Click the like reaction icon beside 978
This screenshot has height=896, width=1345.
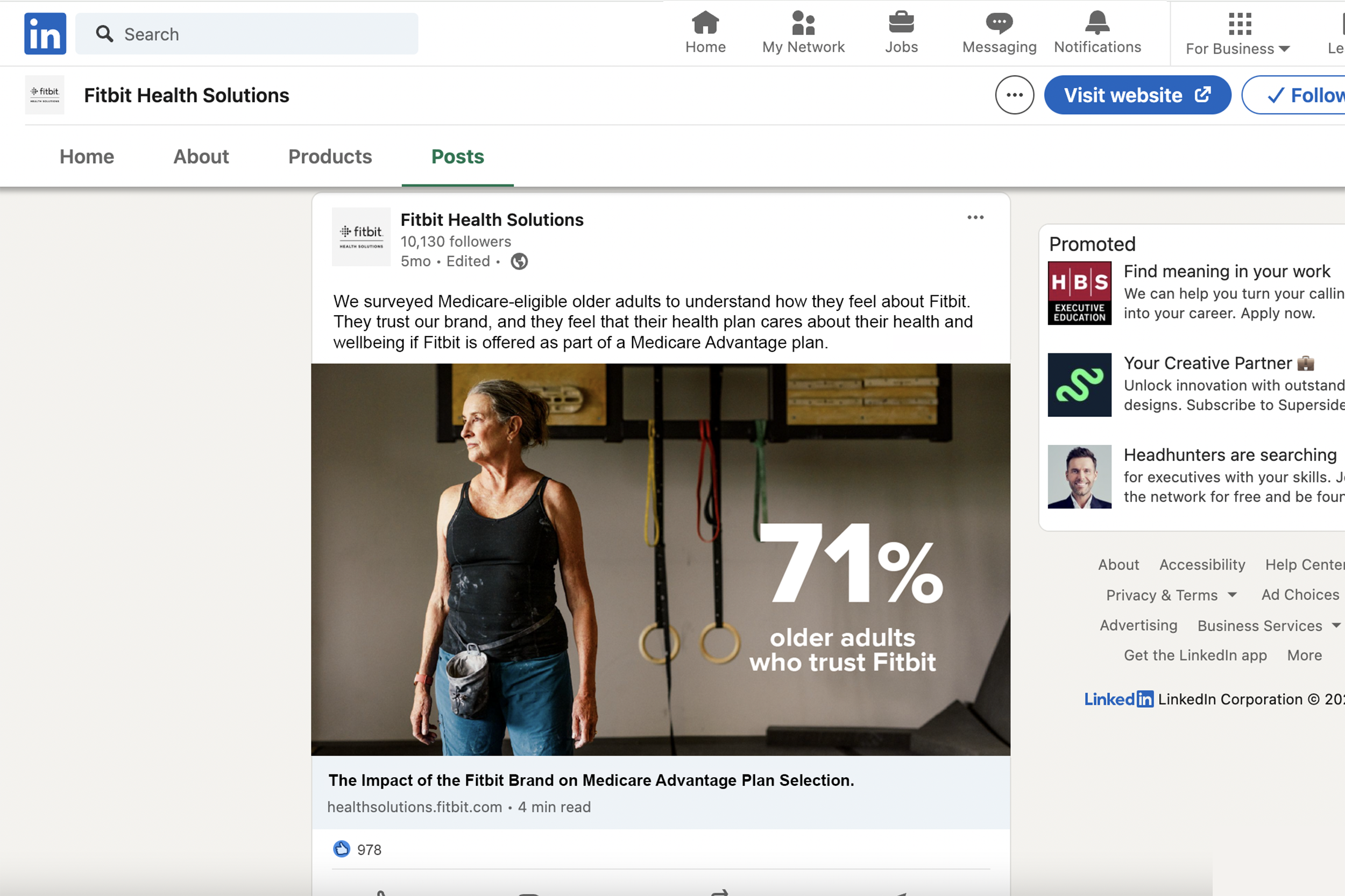tap(341, 849)
